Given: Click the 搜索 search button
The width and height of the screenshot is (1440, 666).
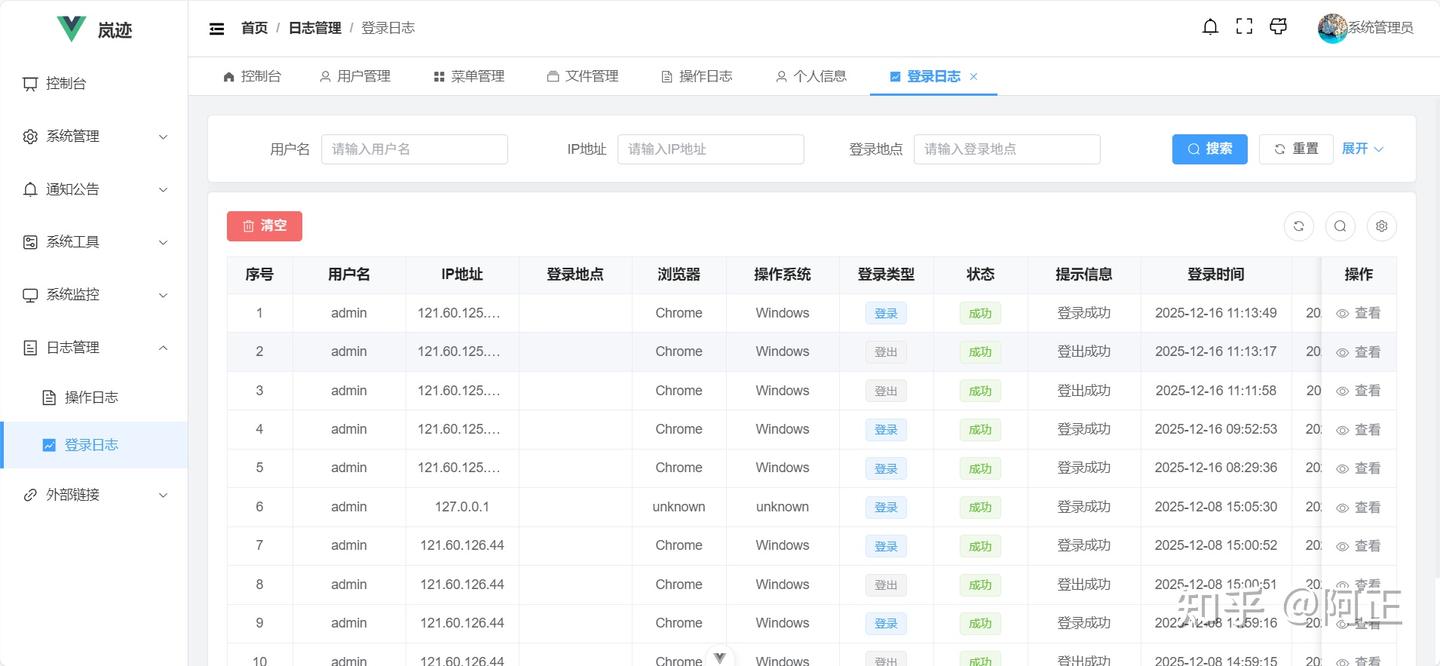Looking at the screenshot, I should click(1210, 148).
